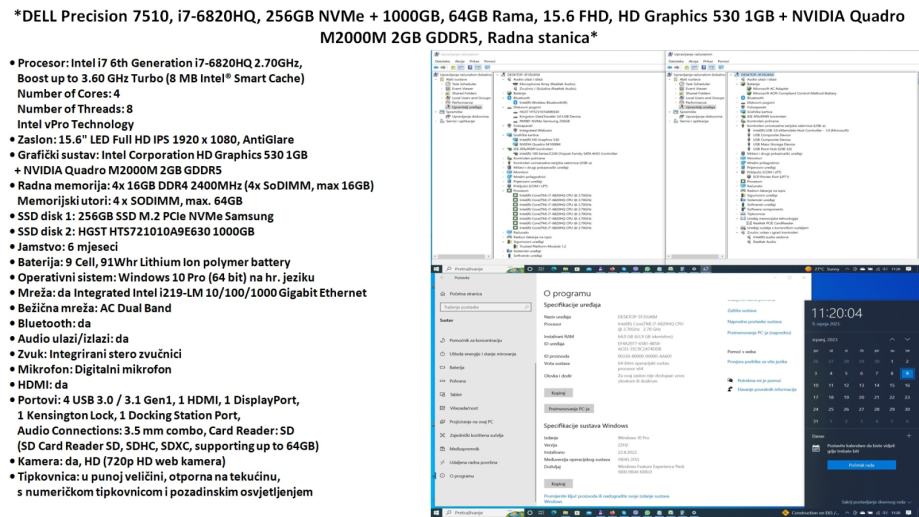
Task: Open Uštede energije i stanje mirovanja
Action: pyautogui.click(x=478, y=354)
